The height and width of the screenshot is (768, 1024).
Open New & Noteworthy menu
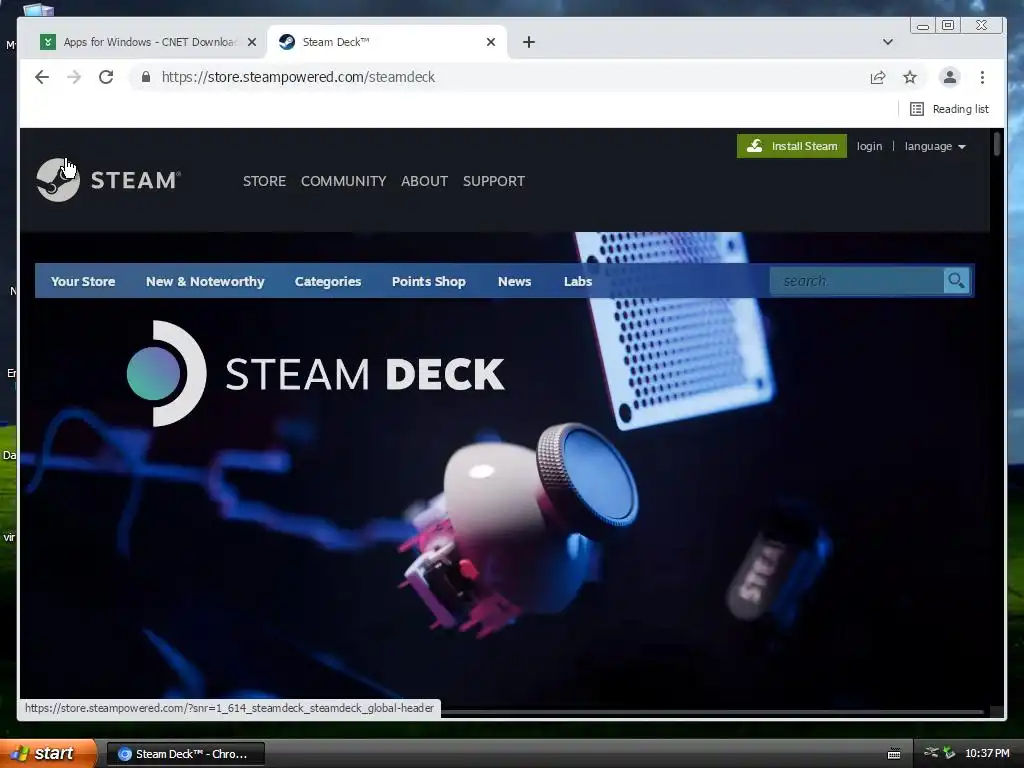(205, 281)
